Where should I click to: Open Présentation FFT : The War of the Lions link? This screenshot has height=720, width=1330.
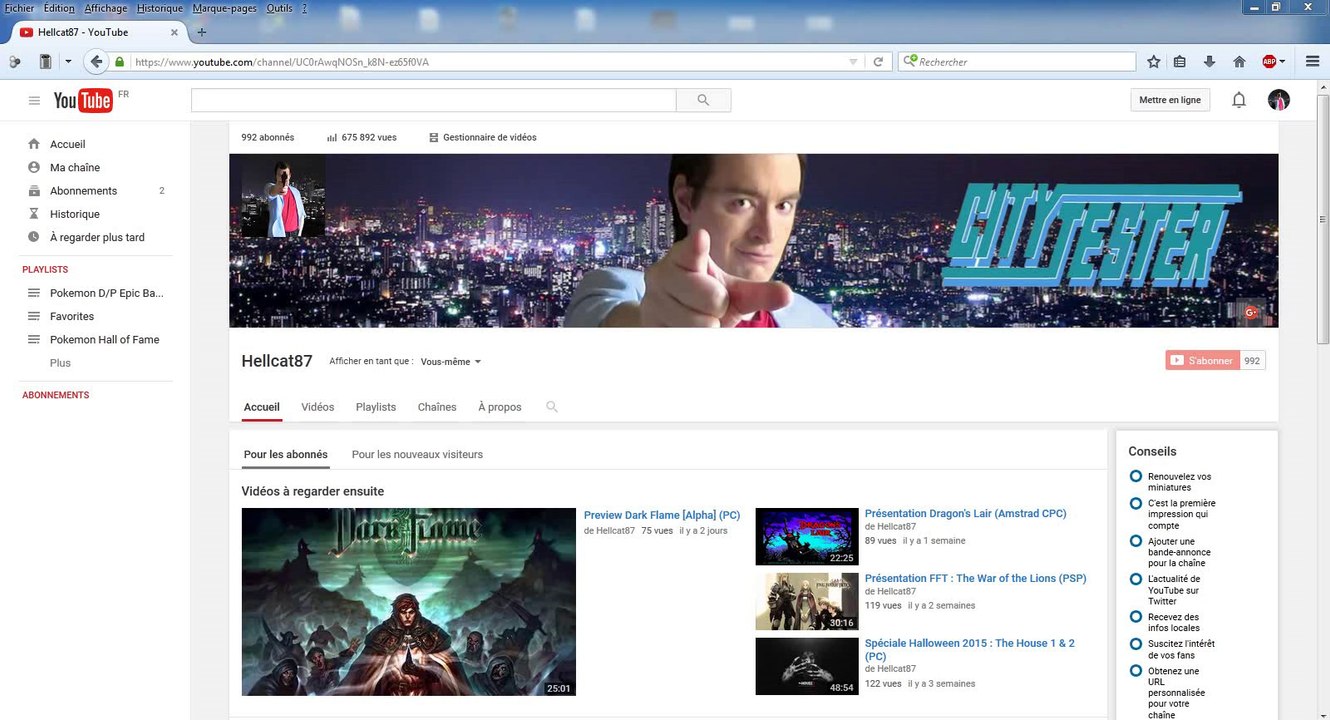pos(975,578)
